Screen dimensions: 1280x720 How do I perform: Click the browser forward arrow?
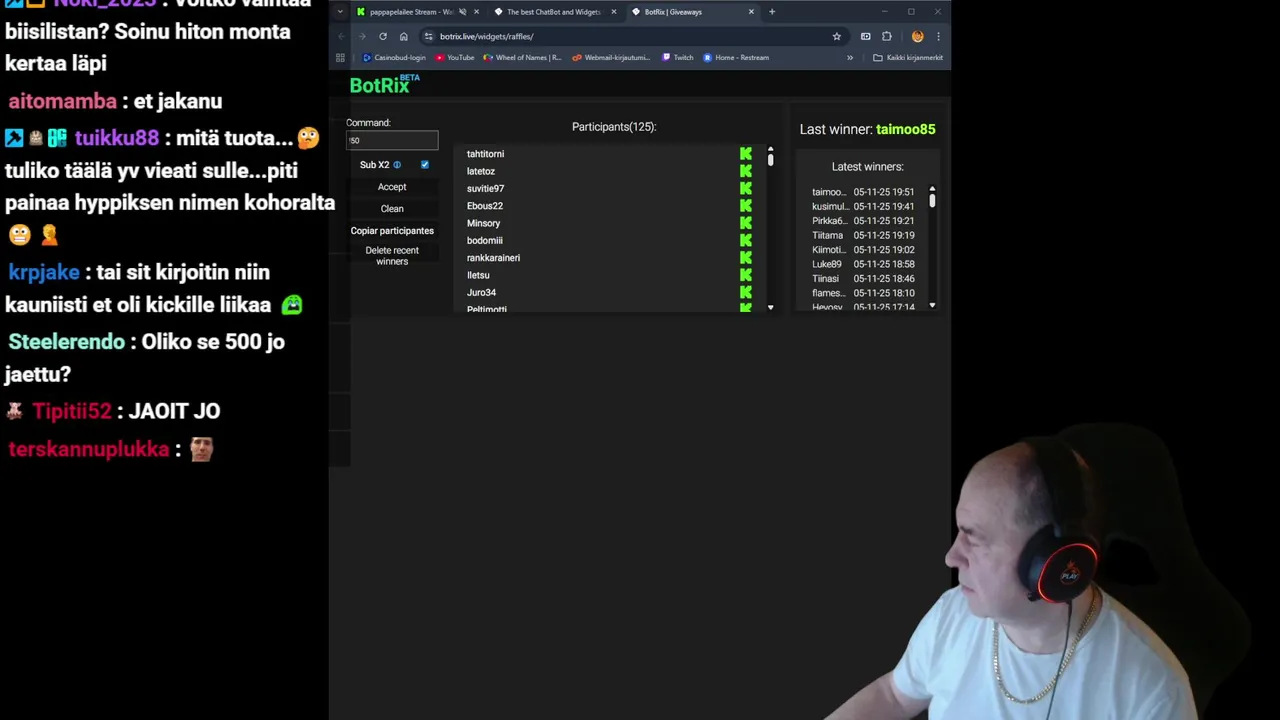pyautogui.click(x=362, y=36)
